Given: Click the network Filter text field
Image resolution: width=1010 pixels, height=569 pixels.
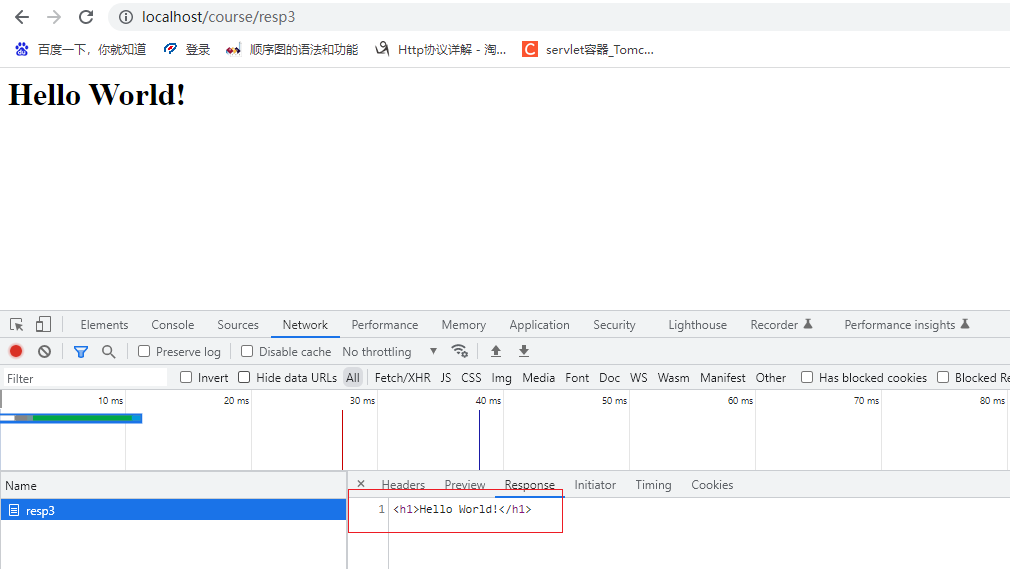Looking at the screenshot, I should point(85,378).
